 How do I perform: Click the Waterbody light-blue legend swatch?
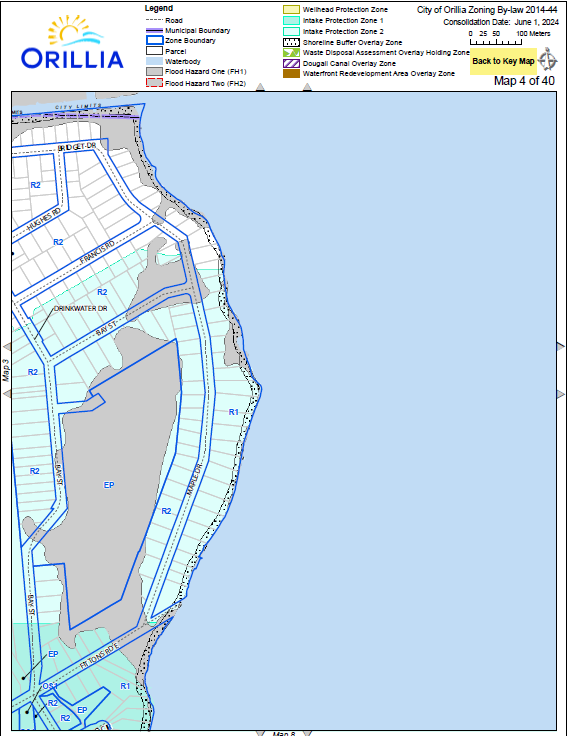[154, 61]
